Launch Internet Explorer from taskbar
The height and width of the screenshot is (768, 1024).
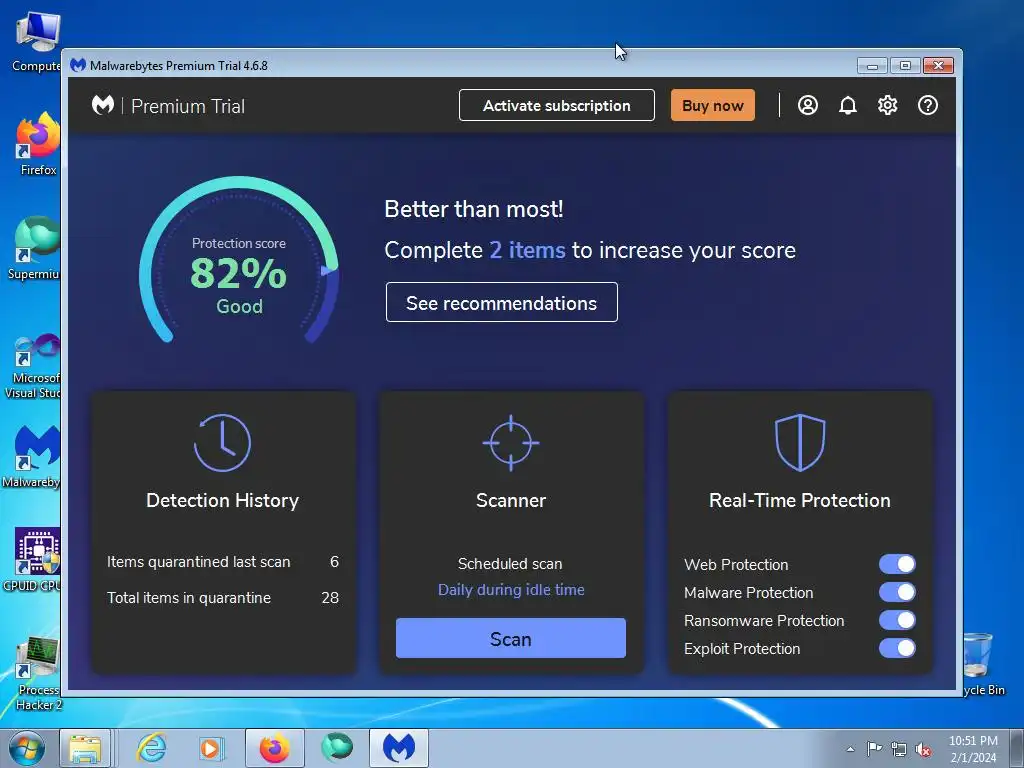pyautogui.click(x=152, y=748)
